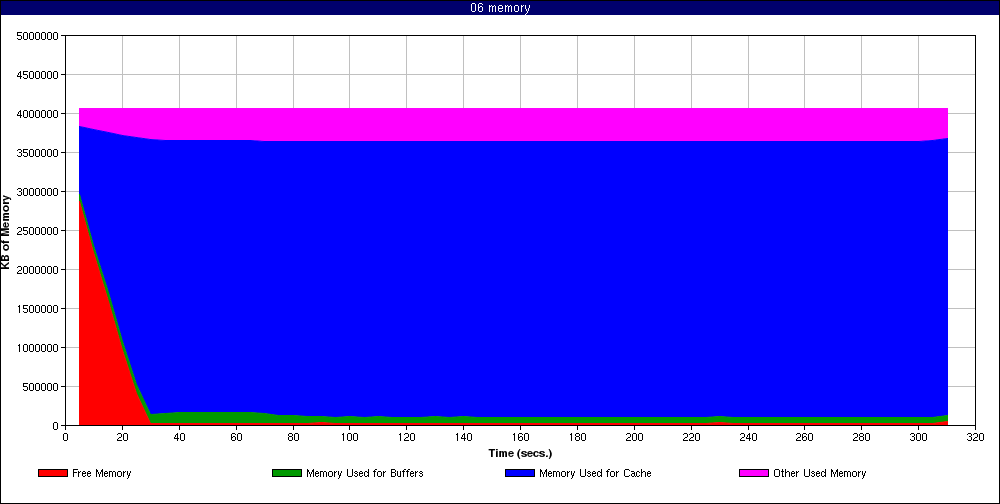Click the 60 tick on time axis
This screenshot has width=1000, height=504.
[x=236, y=438]
